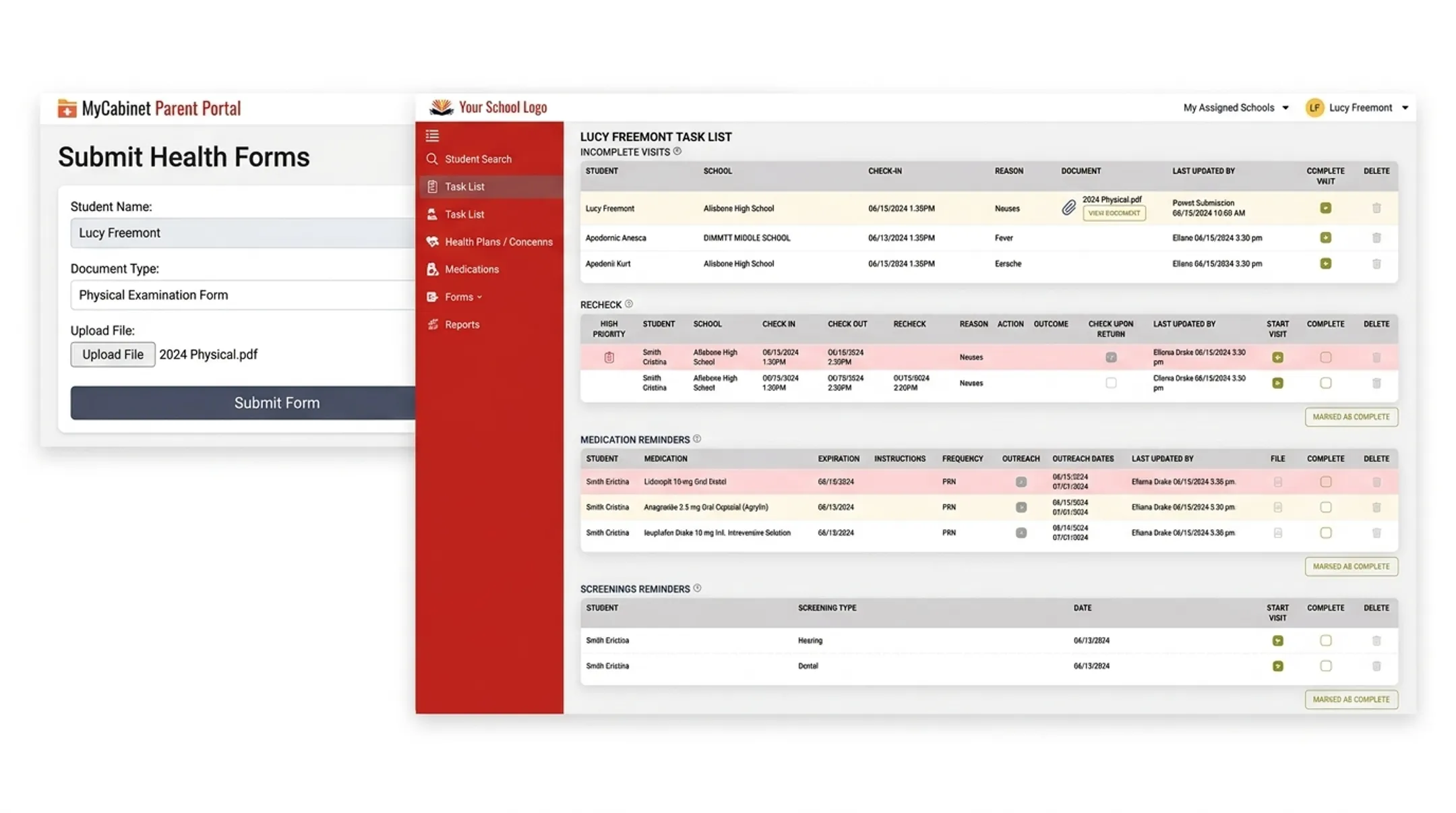Click the Incomplete Visits info icon
Screen dimensions: 1456x813
677,152
